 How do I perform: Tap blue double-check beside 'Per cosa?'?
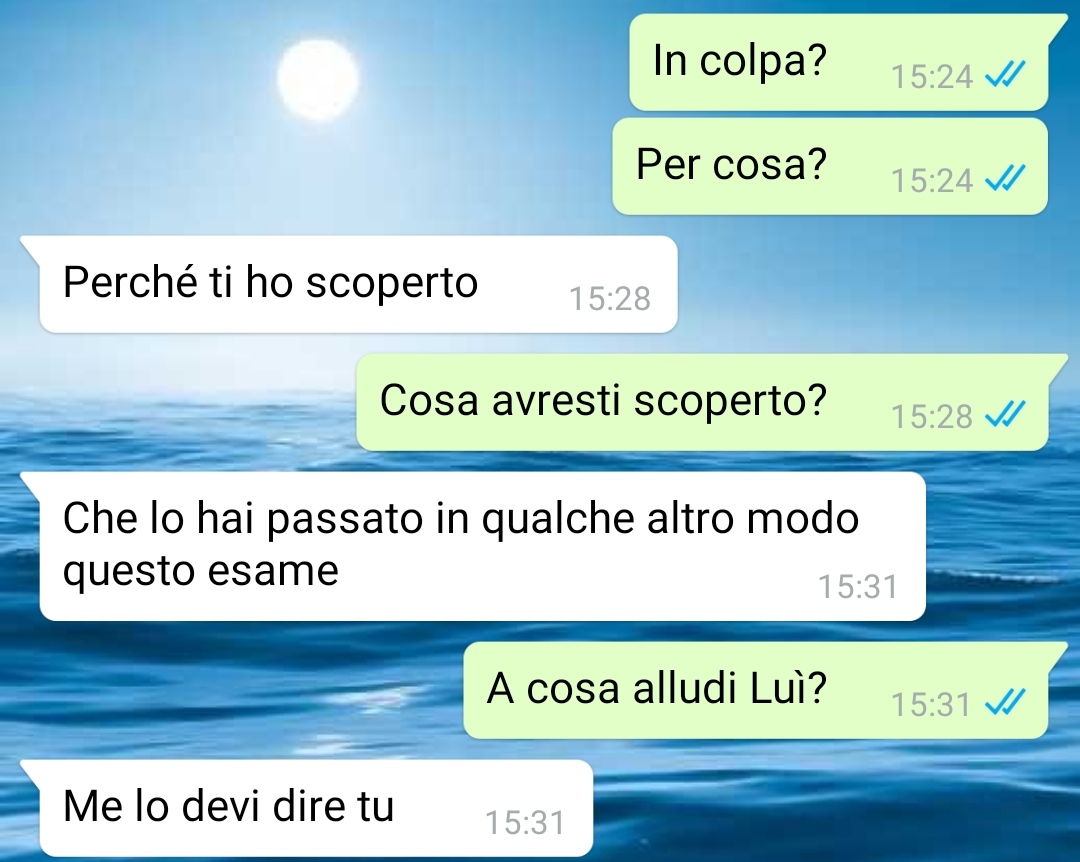(x=1005, y=178)
